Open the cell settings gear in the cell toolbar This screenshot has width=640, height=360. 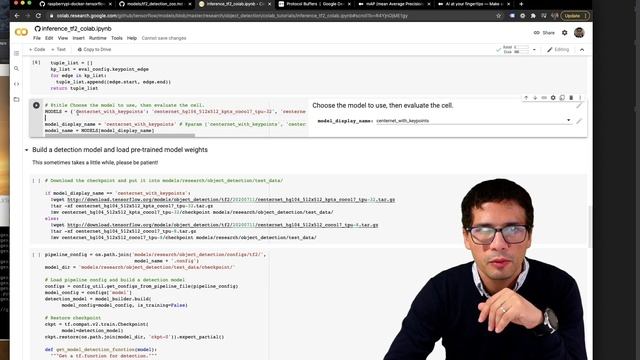(553, 98)
